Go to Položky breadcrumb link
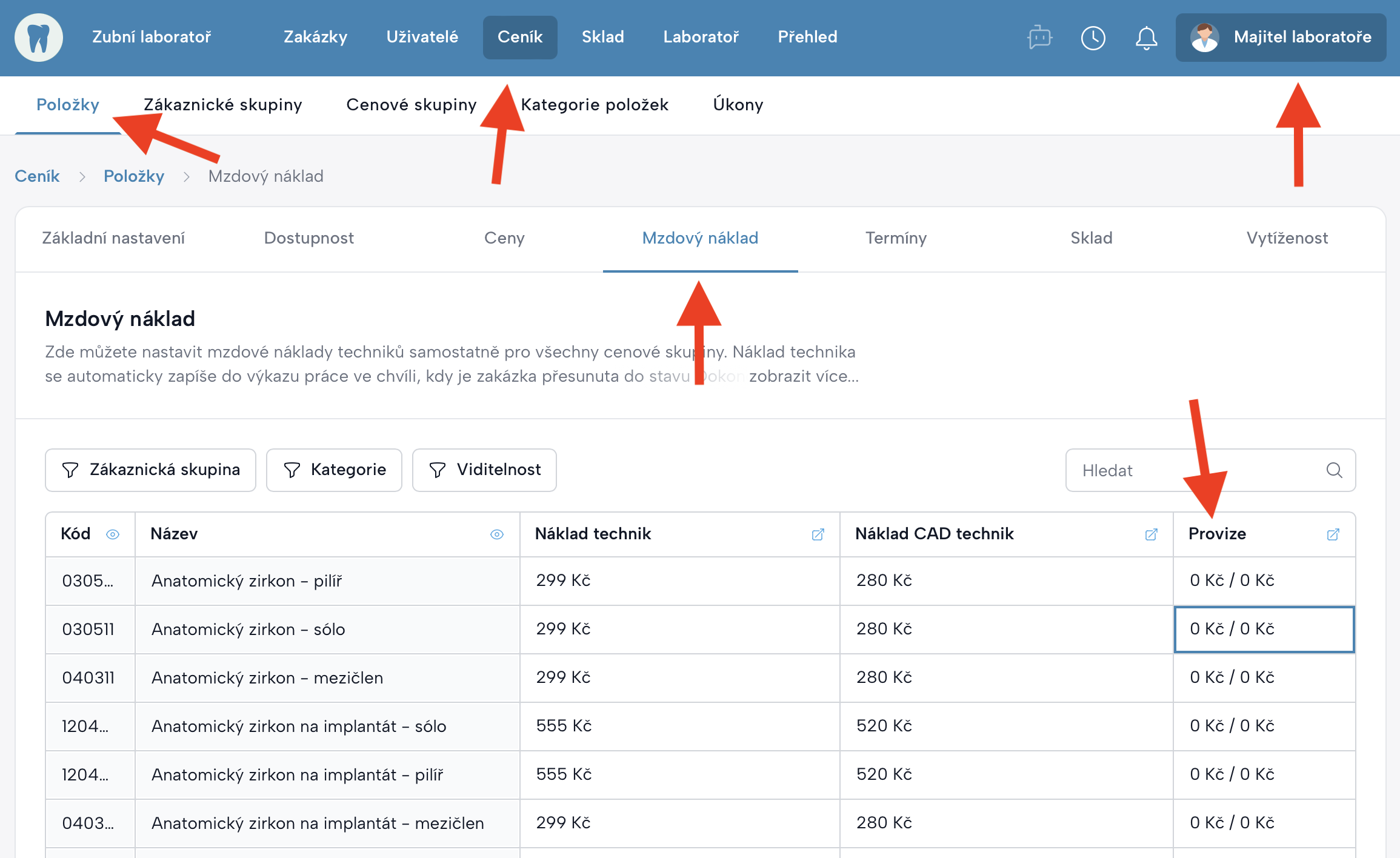The image size is (1400, 858). (x=134, y=176)
